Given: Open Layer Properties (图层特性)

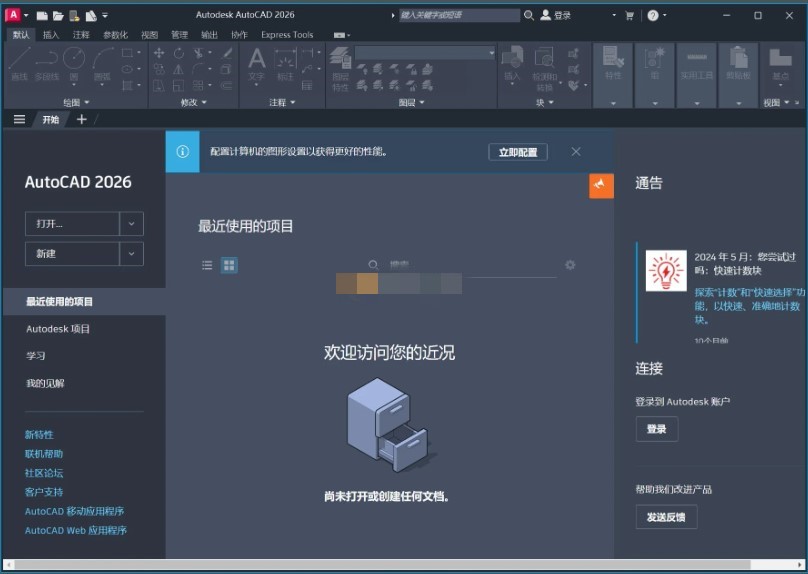Looking at the screenshot, I should click(340, 69).
